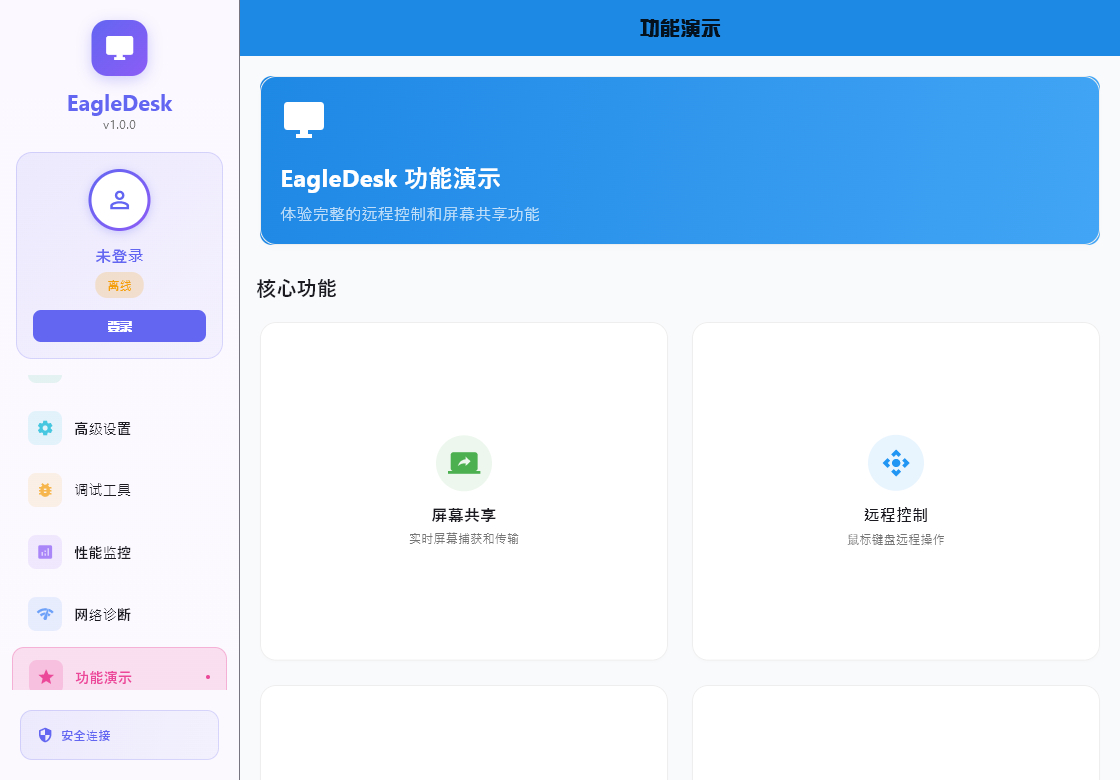1120x780 pixels.
Task: Open the 屏幕共享 feature card
Action: tap(463, 490)
